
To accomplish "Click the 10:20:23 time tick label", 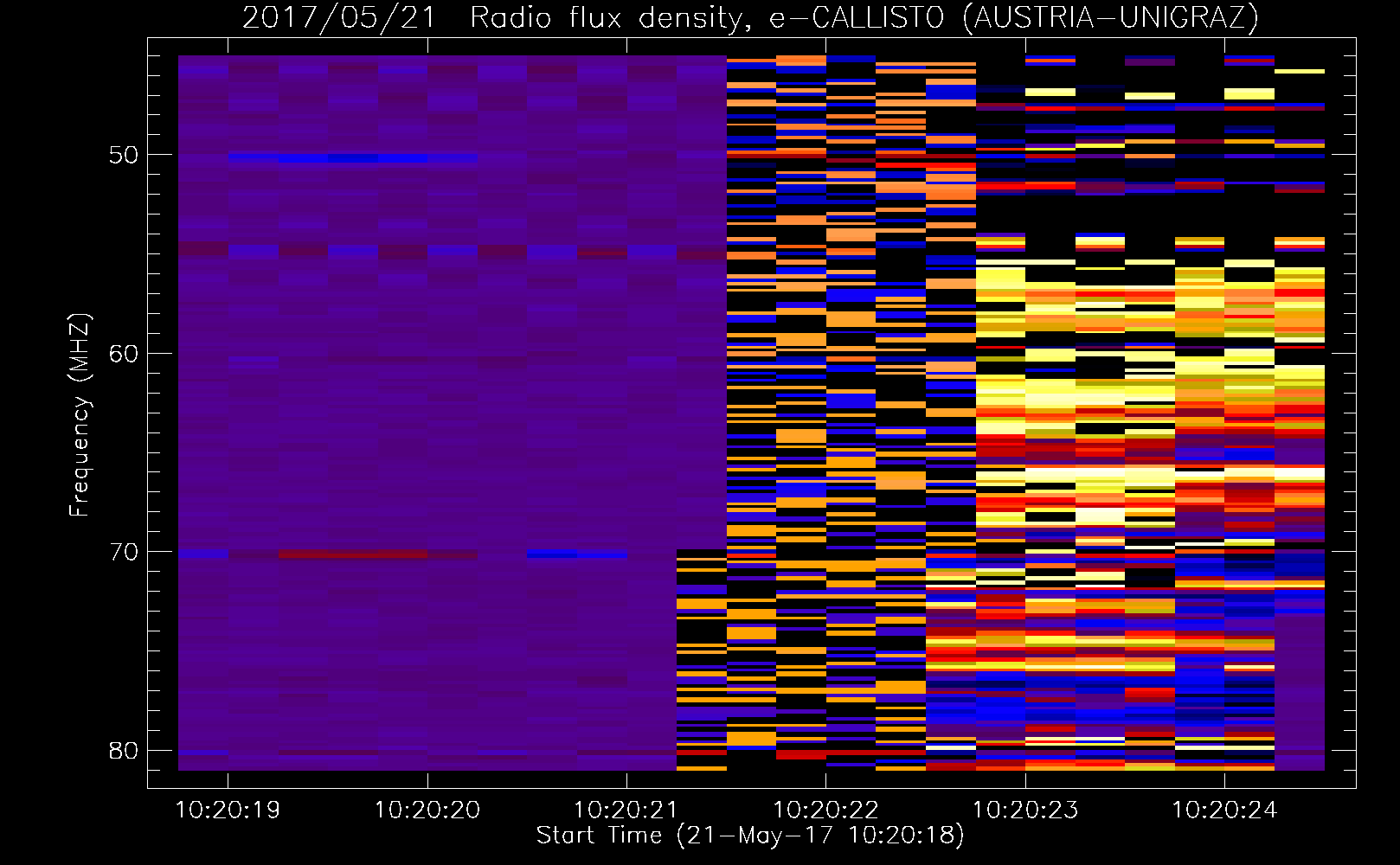I will [1025, 811].
